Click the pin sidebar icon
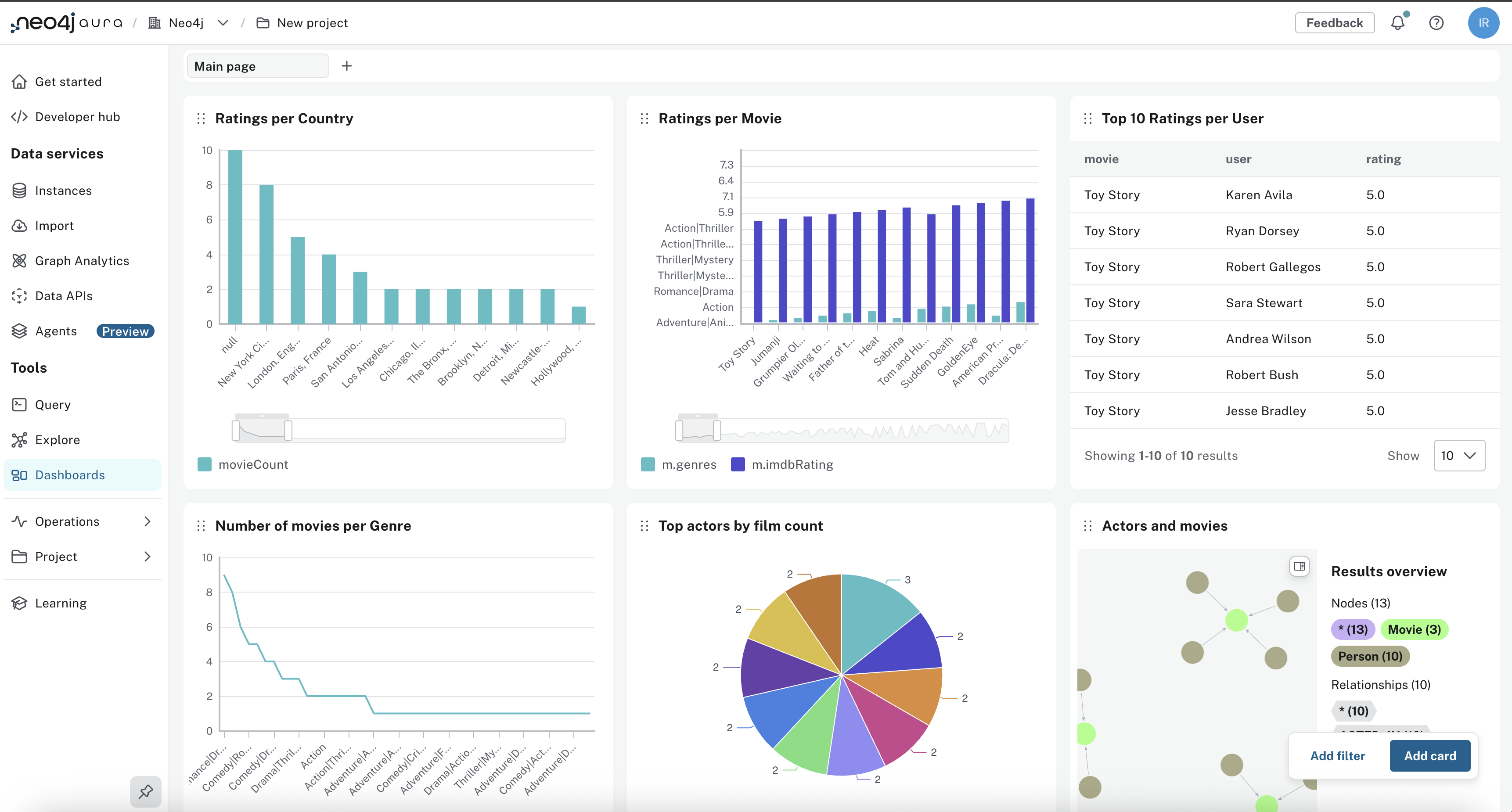This screenshot has width=1512, height=812. [x=145, y=791]
